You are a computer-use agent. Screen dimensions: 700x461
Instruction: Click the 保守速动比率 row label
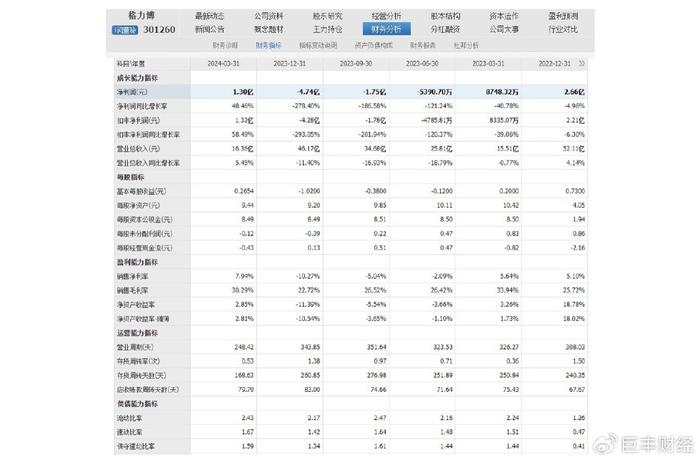[x=135, y=446]
